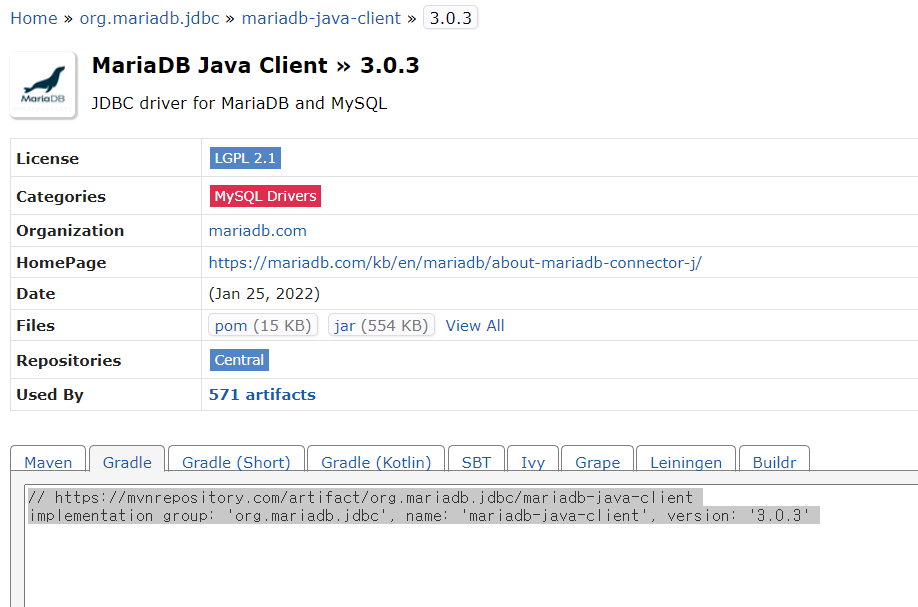Open the MySQL Drivers category tag
Screen dimensions: 918x607
[265, 196]
